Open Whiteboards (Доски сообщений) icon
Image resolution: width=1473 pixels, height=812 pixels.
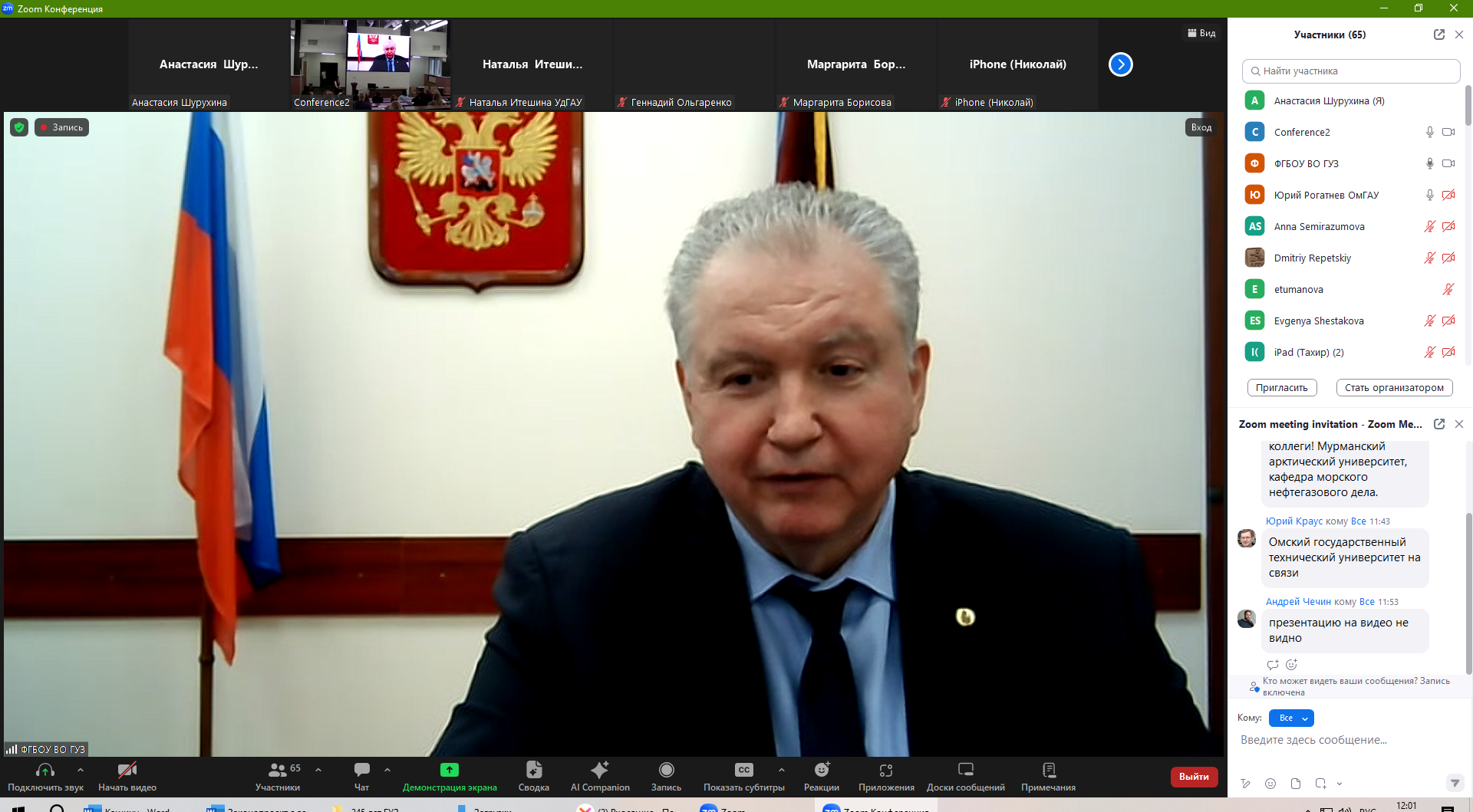[x=966, y=770]
